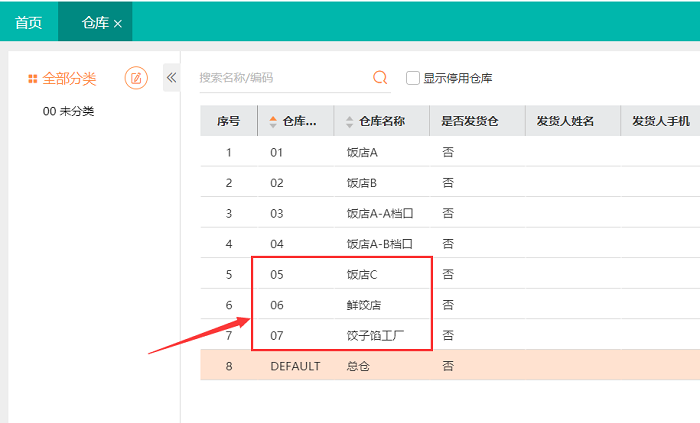Select the 饭店A warehouse row
The height and width of the screenshot is (423, 700).
pos(361,153)
